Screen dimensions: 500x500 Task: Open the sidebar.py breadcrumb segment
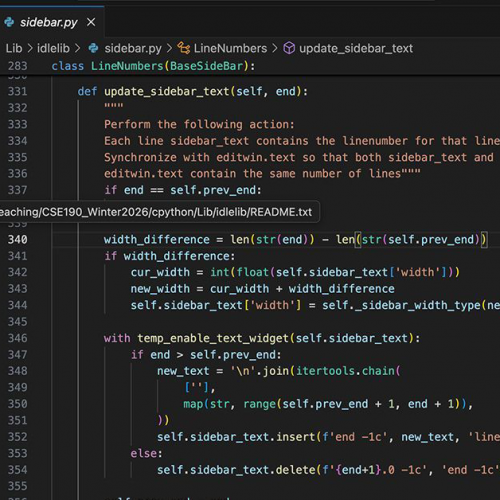[x=133, y=48]
